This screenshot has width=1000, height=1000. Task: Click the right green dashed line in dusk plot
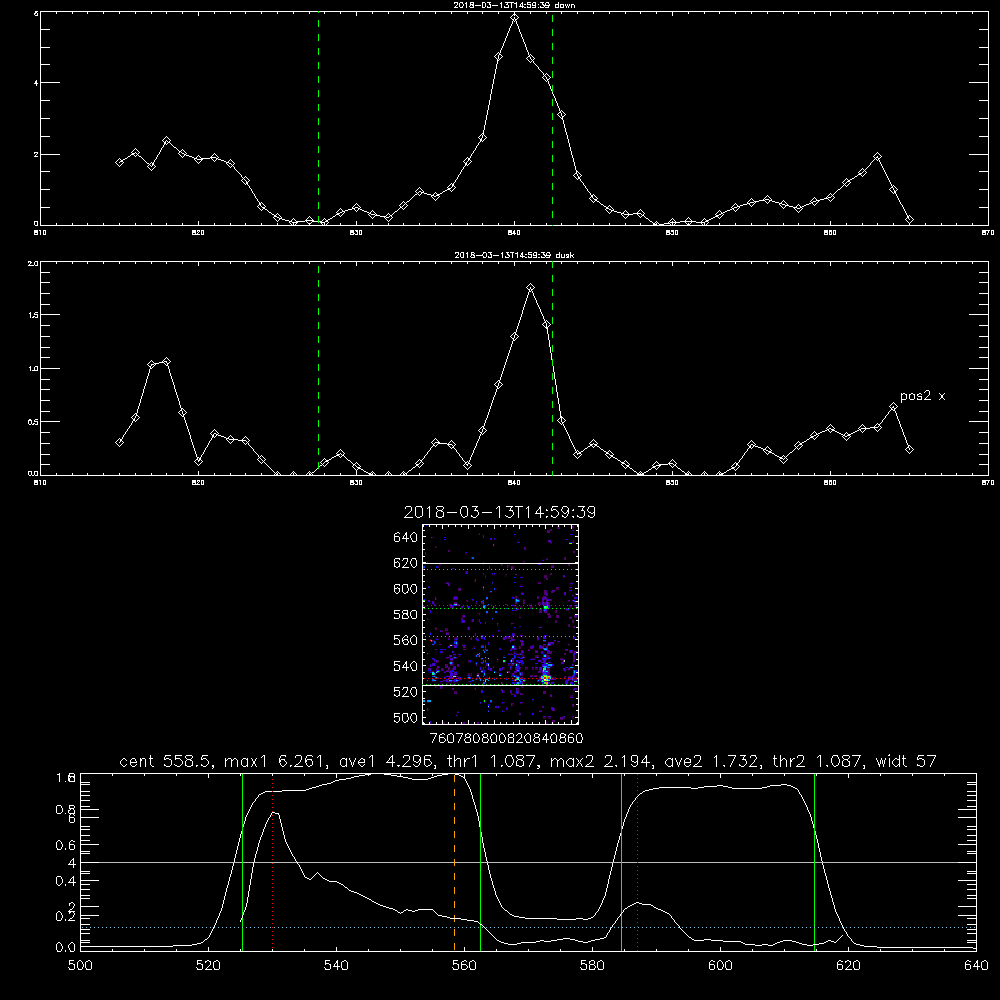click(552, 369)
